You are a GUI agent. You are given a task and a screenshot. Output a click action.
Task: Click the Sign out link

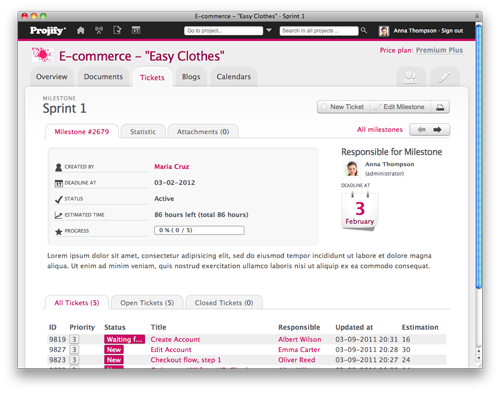452,31
